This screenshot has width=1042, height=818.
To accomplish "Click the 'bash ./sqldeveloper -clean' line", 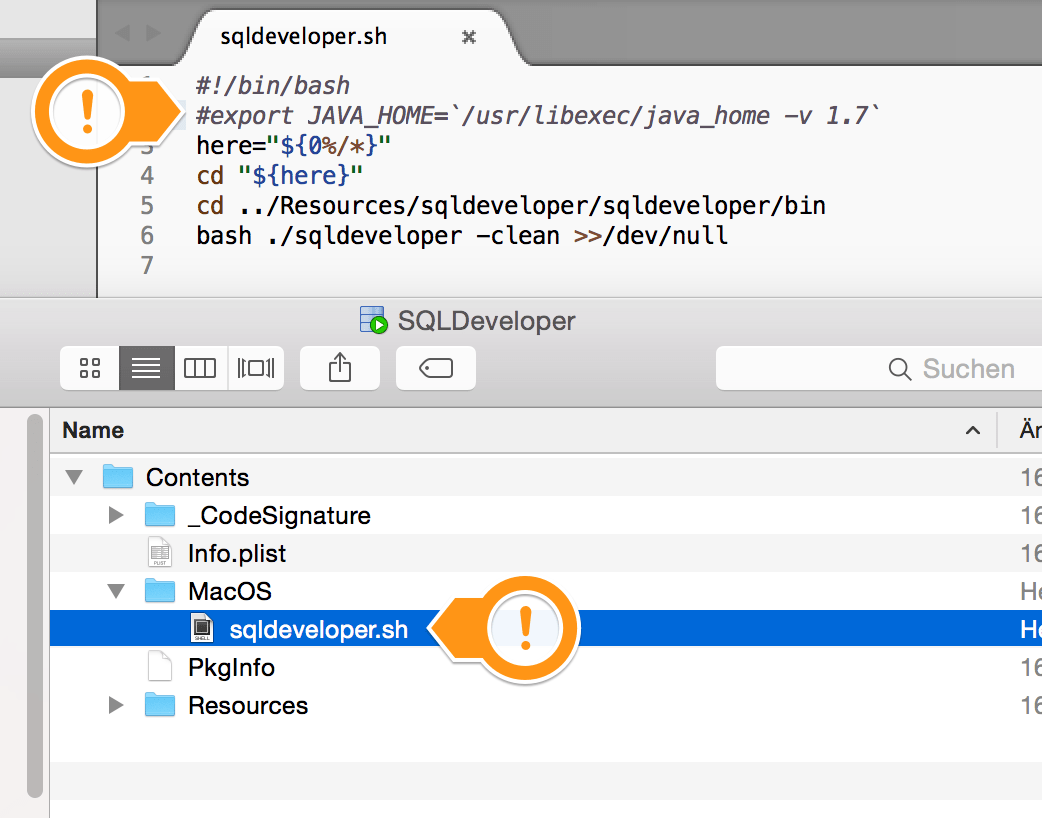I will (x=462, y=235).
